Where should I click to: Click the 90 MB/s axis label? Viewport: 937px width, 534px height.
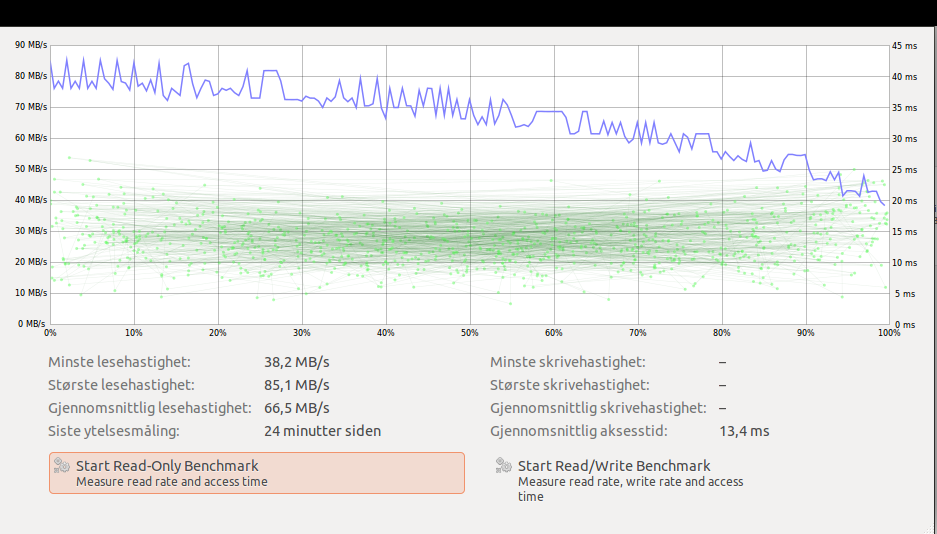coord(32,45)
